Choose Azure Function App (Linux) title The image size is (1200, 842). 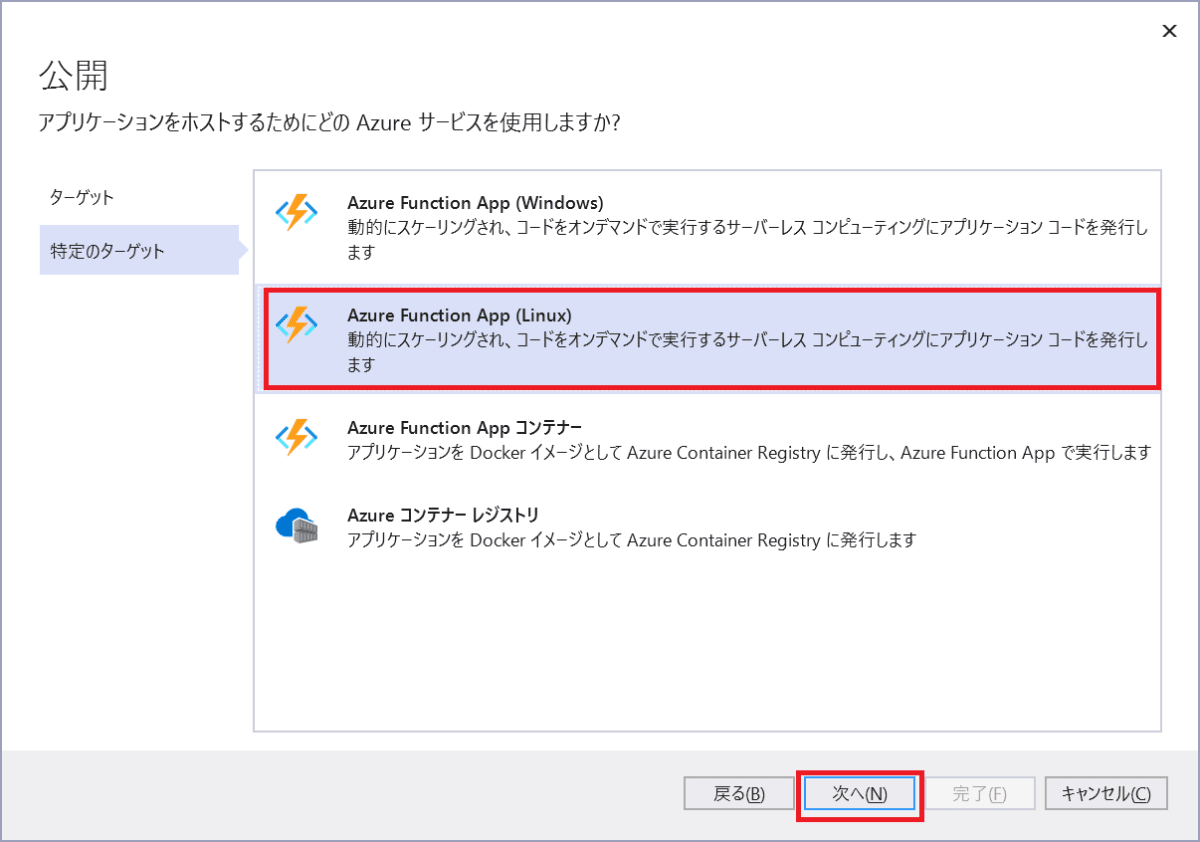point(459,315)
